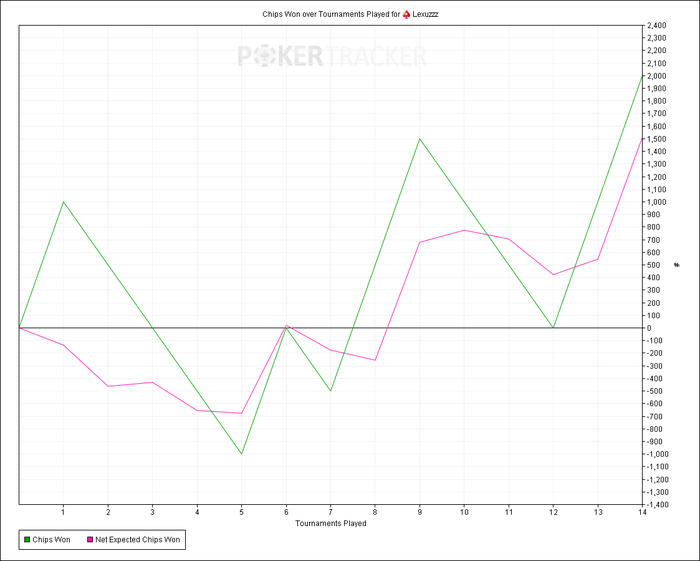This screenshot has height=561, width=700.
Task: Click green line peak at tournament 9
Action: [420, 139]
